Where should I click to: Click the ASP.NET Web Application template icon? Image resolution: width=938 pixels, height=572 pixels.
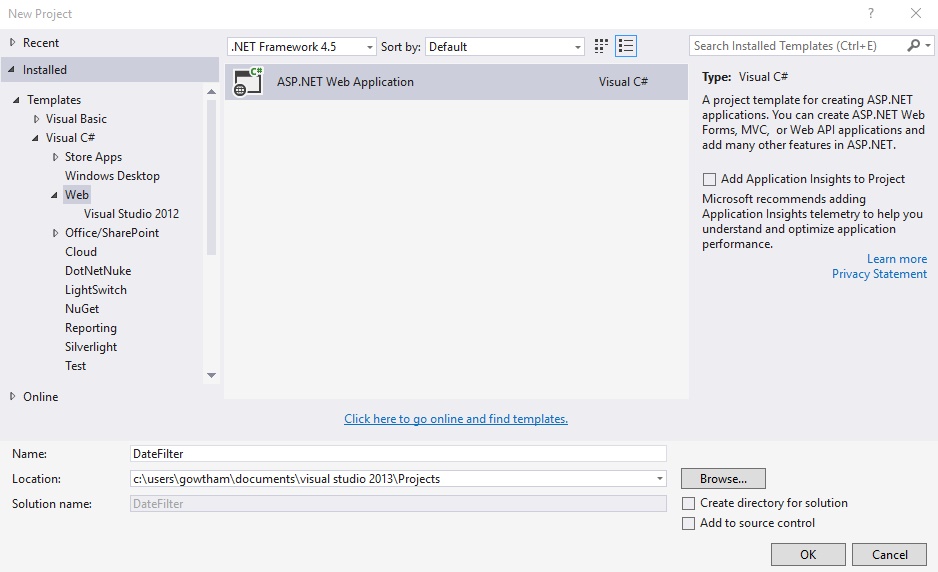[248, 82]
